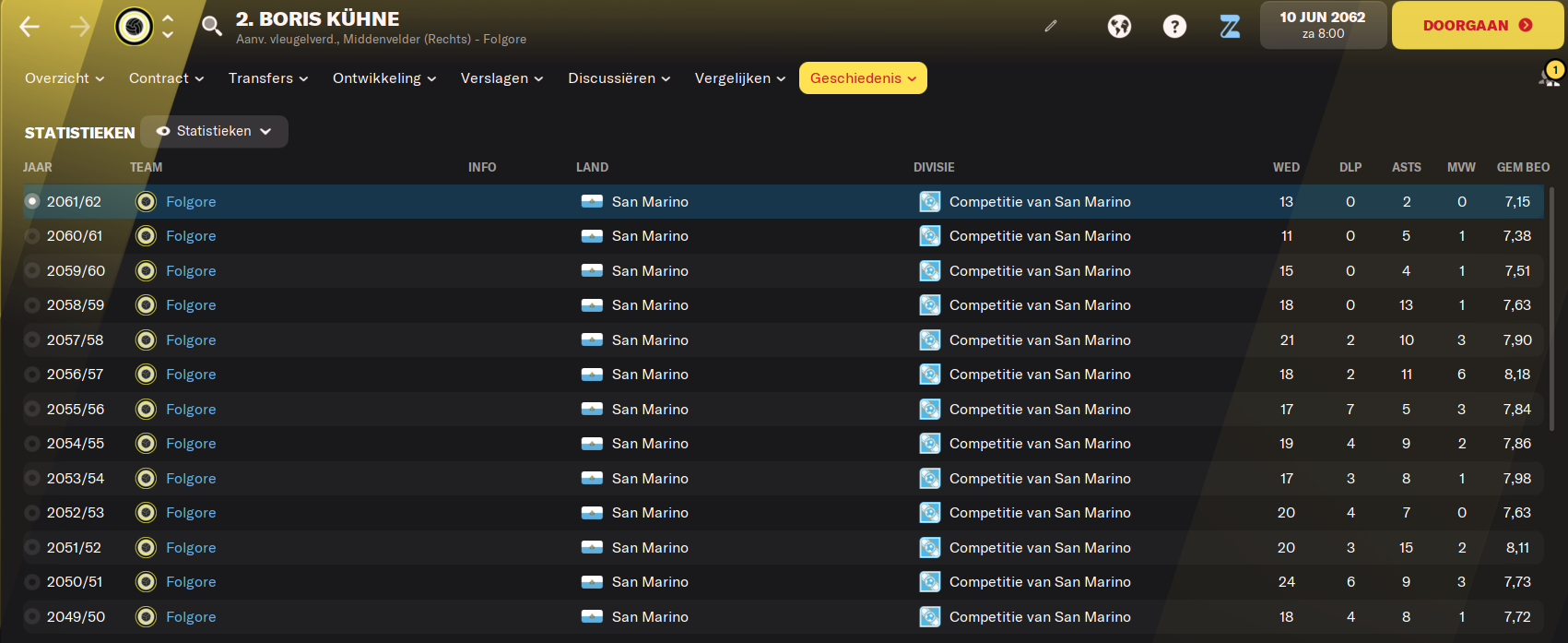The height and width of the screenshot is (643, 1568).
Task: Open San Marino link in 2058/59 row
Action: point(650,304)
